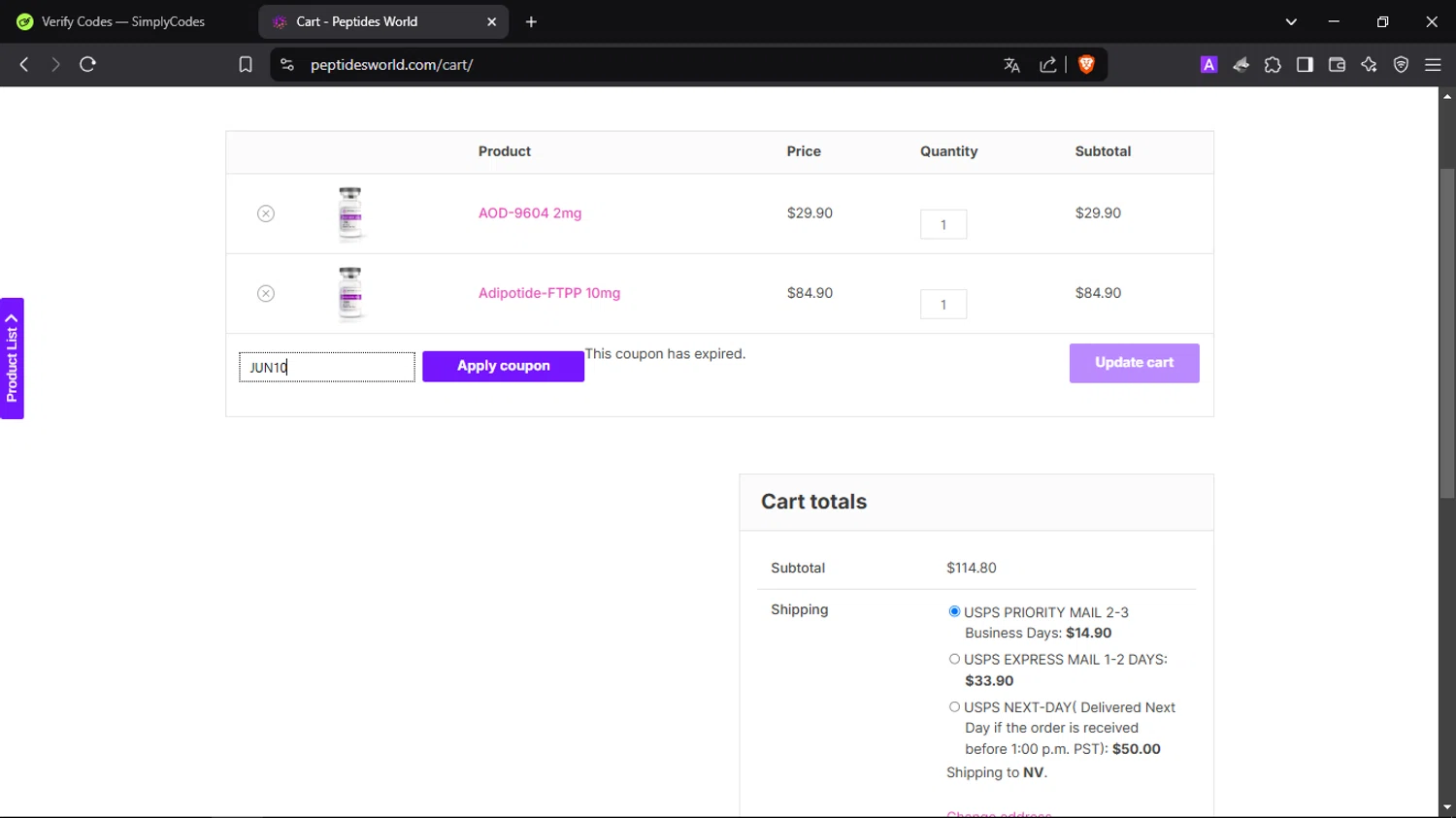Click the Subtotal column header
The width and height of the screenshot is (1456, 818).
(1103, 151)
